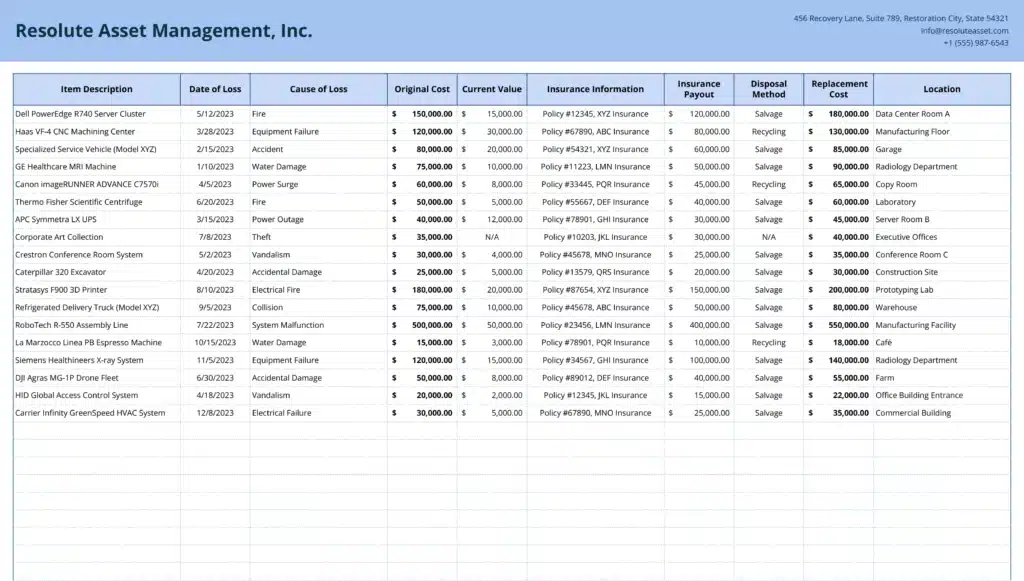Click the Recycling disposal method for Haas CNC
The width and height of the screenshot is (1024, 581).
pyautogui.click(x=768, y=131)
